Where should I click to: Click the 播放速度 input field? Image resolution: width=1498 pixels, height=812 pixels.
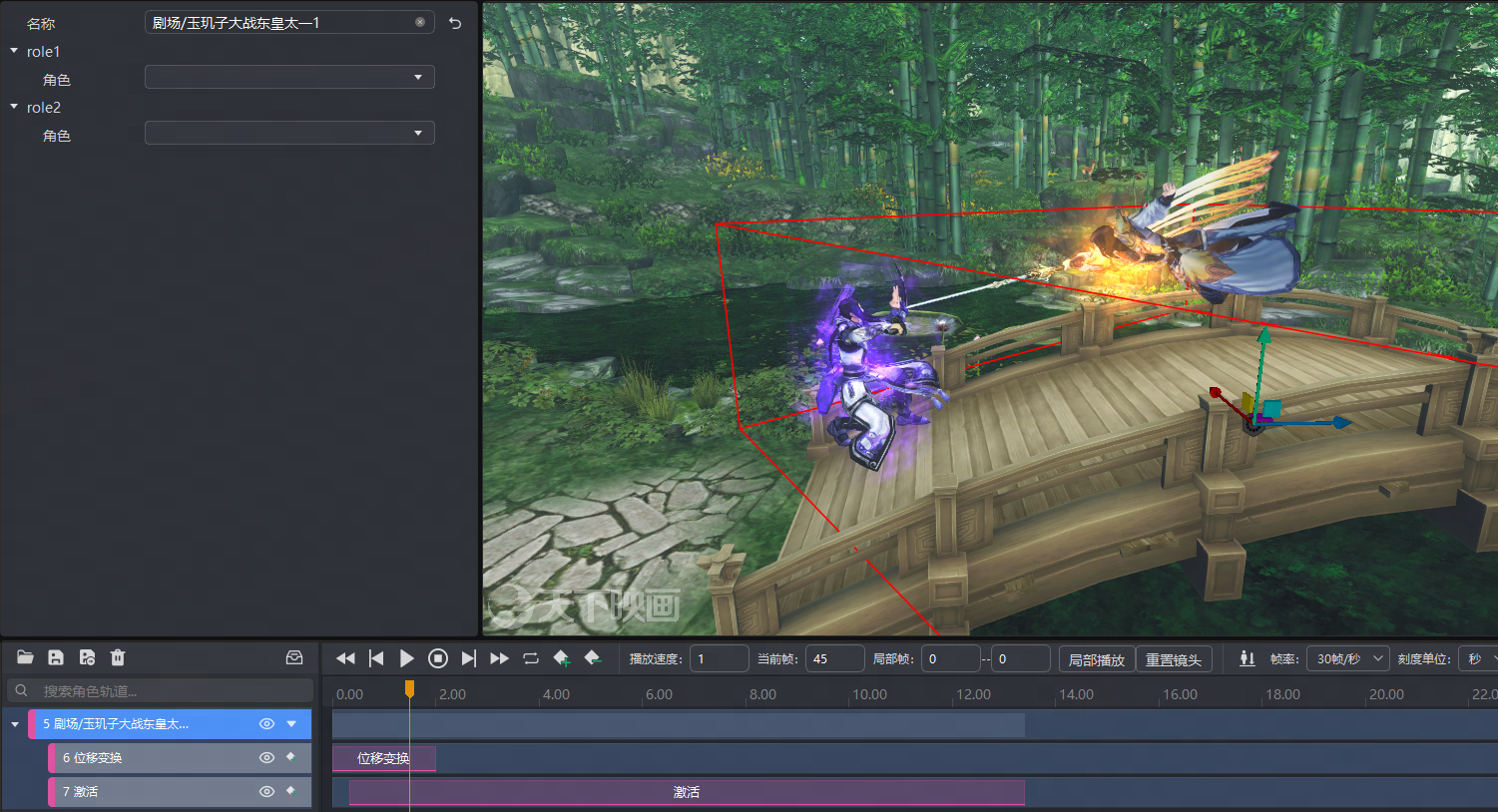pos(719,658)
